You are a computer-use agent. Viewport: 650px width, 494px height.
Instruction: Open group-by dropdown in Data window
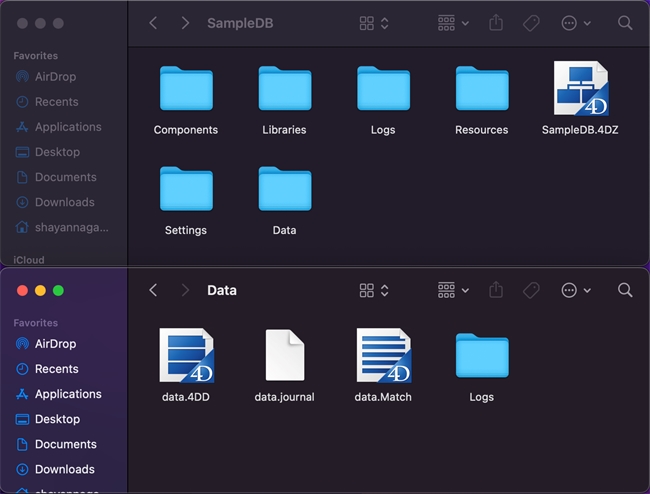[453, 290]
